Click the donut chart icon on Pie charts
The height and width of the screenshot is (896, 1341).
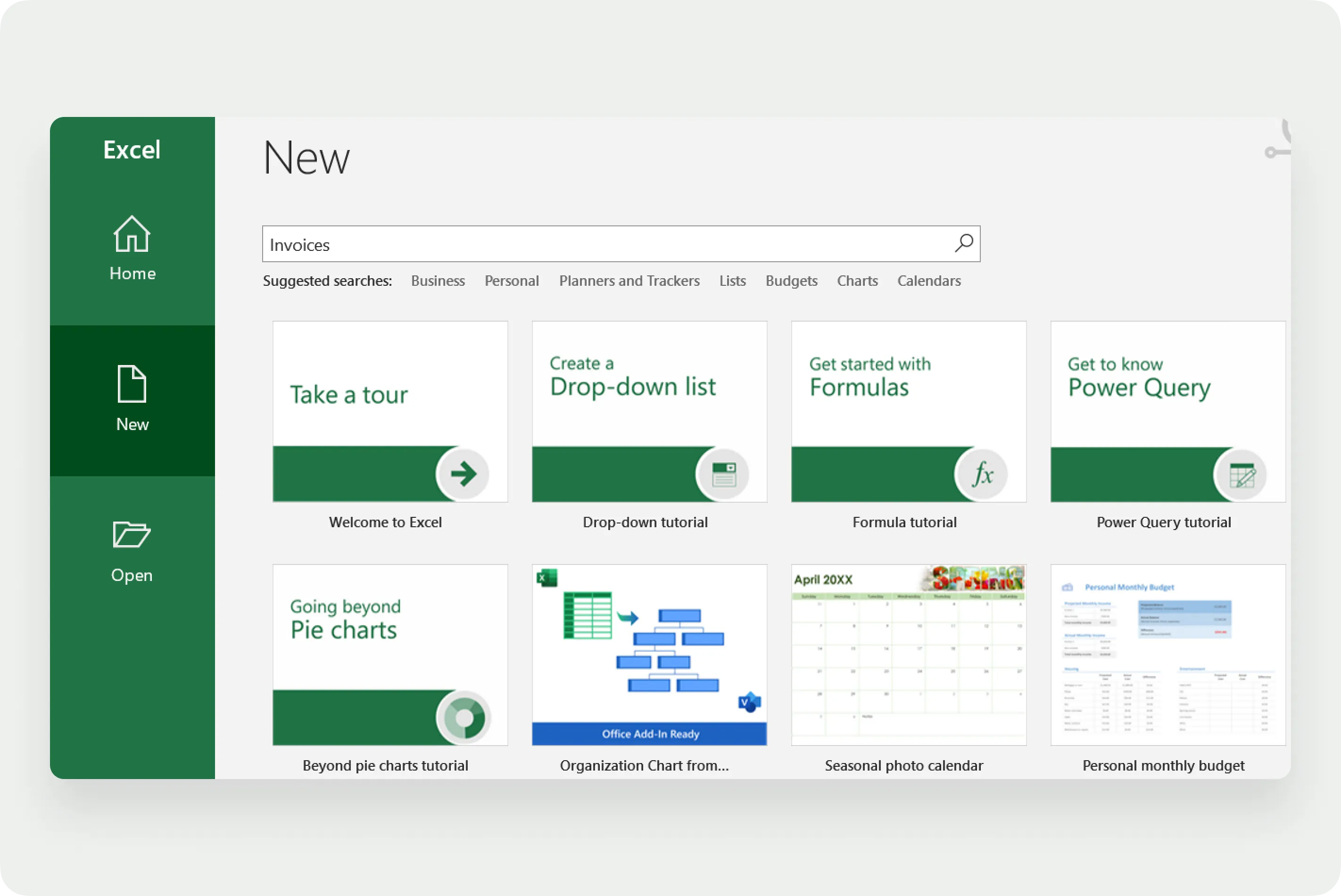[464, 718]
